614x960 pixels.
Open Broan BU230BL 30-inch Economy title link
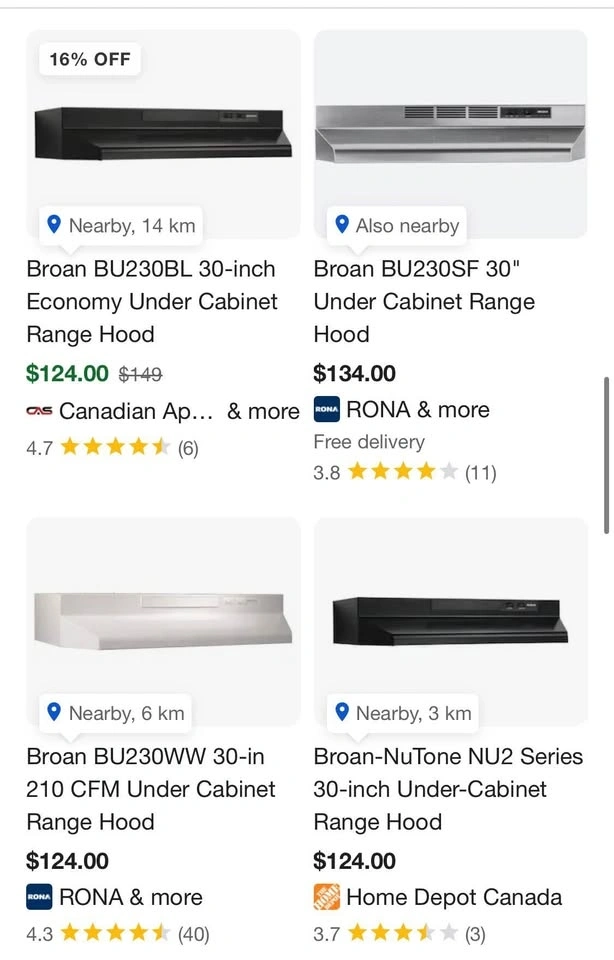tap(151, 301)
